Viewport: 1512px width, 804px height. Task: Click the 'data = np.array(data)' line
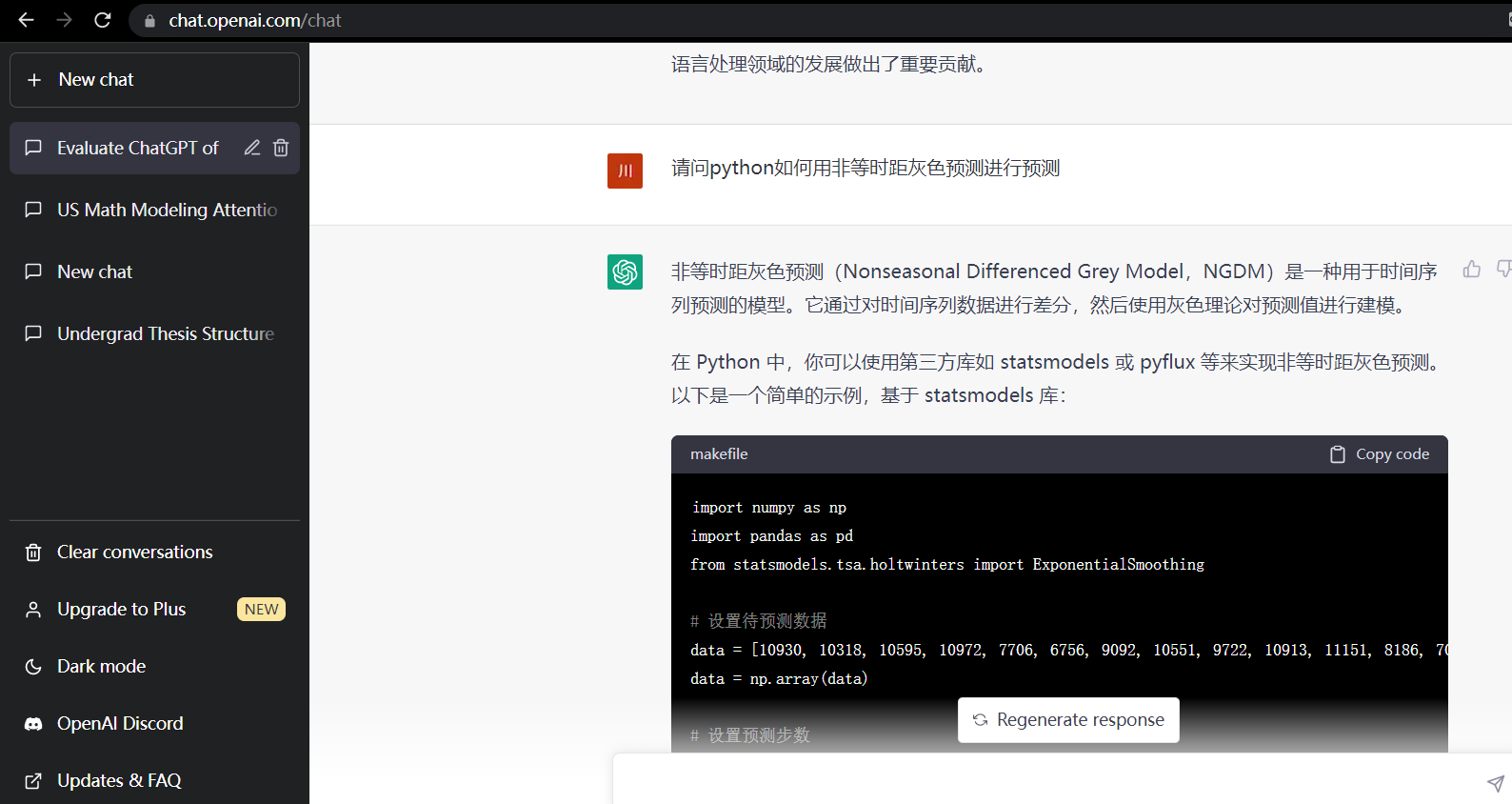[779, 679]
